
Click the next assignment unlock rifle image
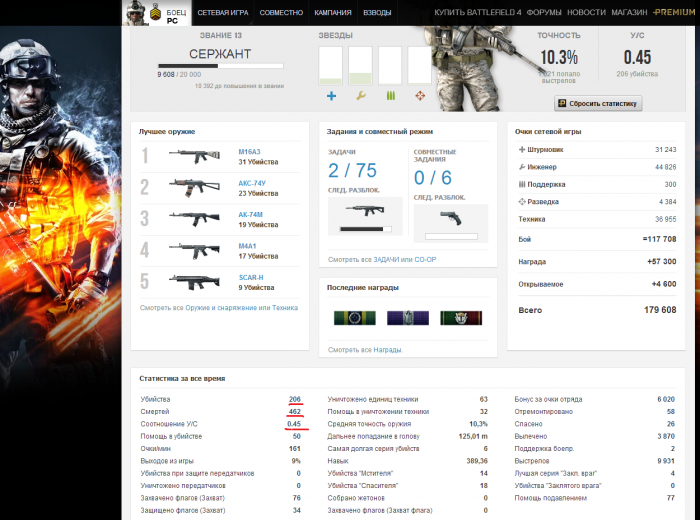(365, 210)
